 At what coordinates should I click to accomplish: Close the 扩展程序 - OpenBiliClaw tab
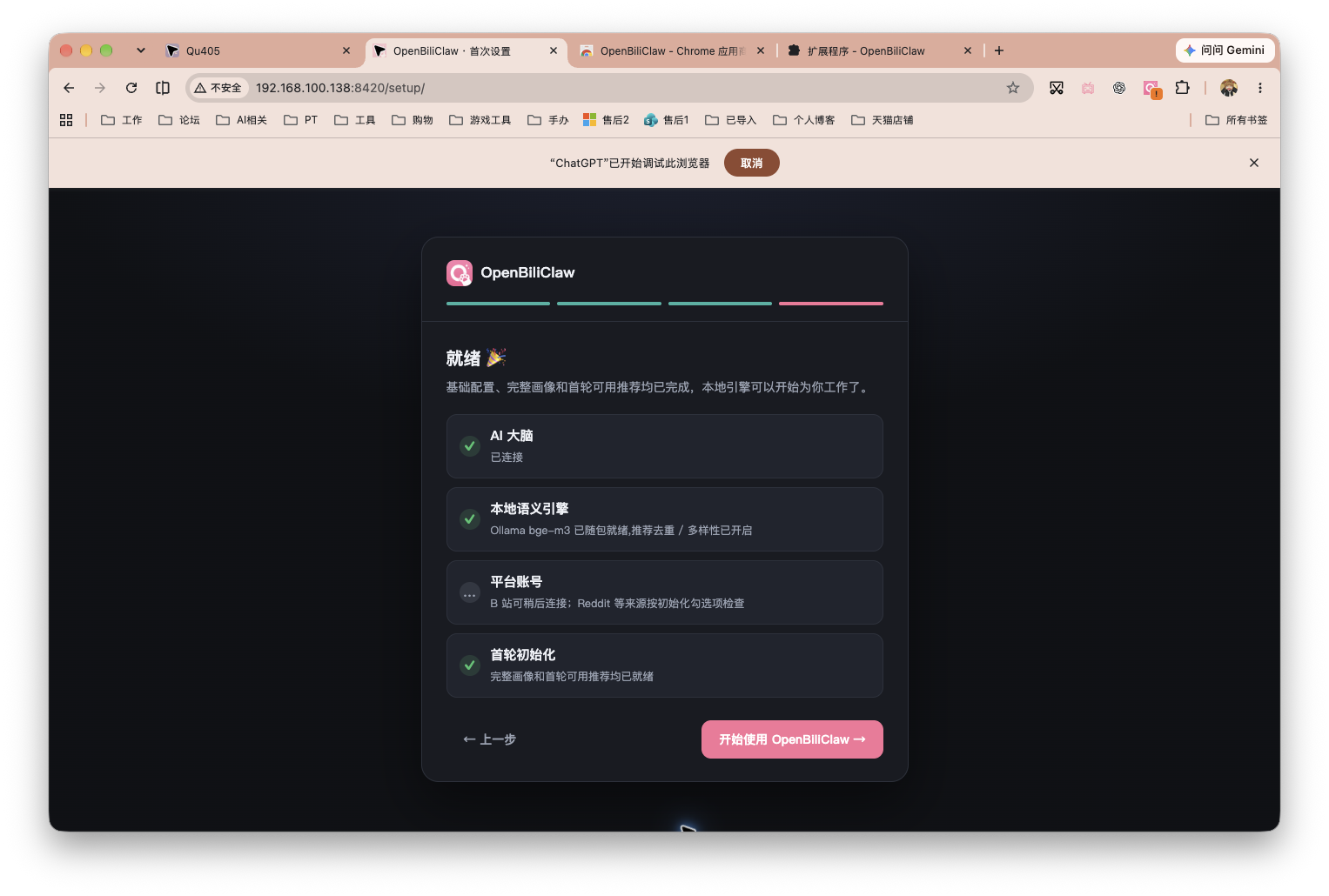tap(968, 50)
